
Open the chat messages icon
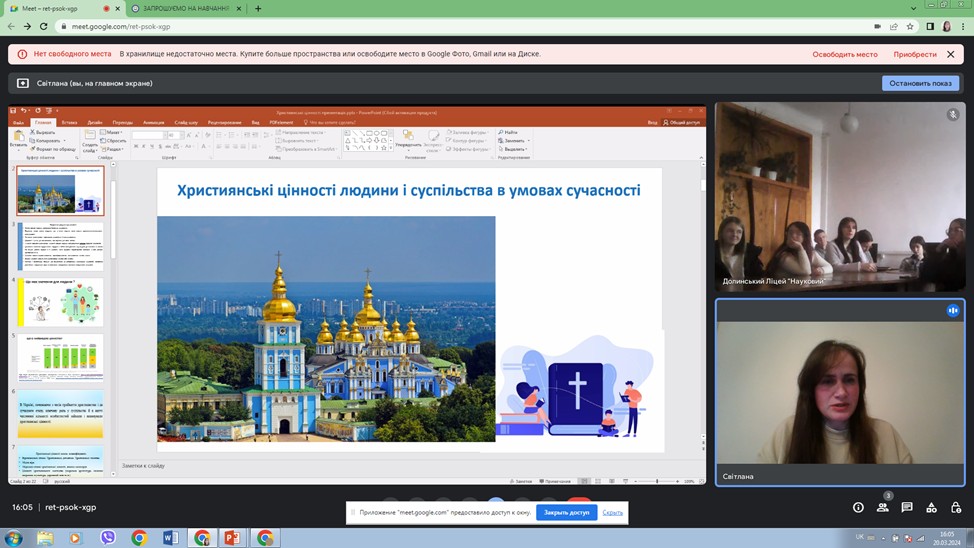tap(907, 508)
